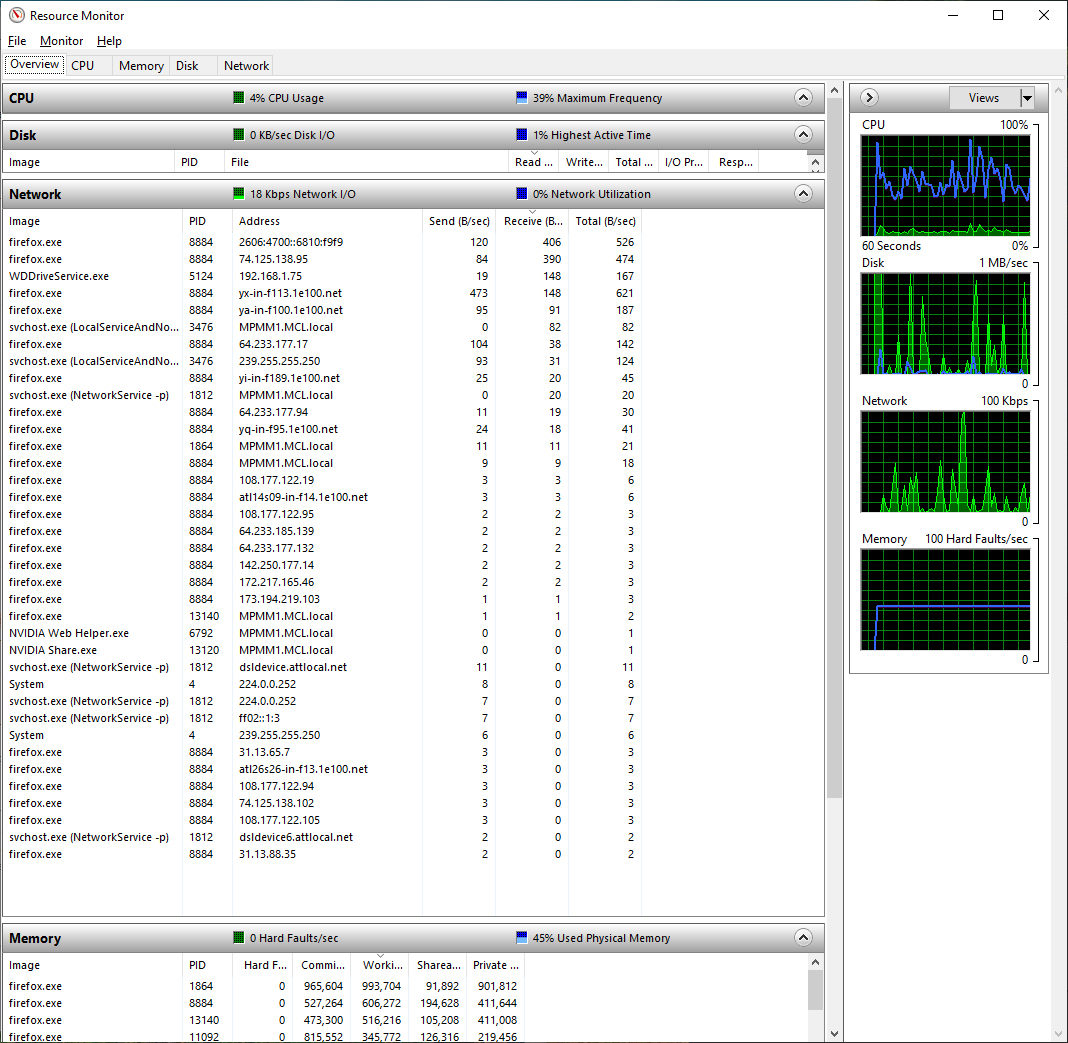
Task: Select row with address atl14s09-in-f14.1e100.net
Action: tap(322, 497)
